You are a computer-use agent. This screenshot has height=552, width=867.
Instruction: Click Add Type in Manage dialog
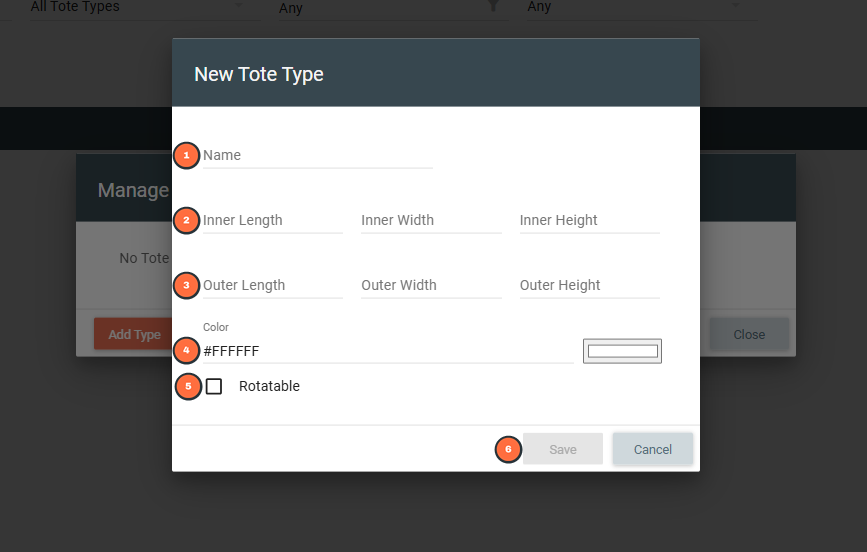coord(133,334)
